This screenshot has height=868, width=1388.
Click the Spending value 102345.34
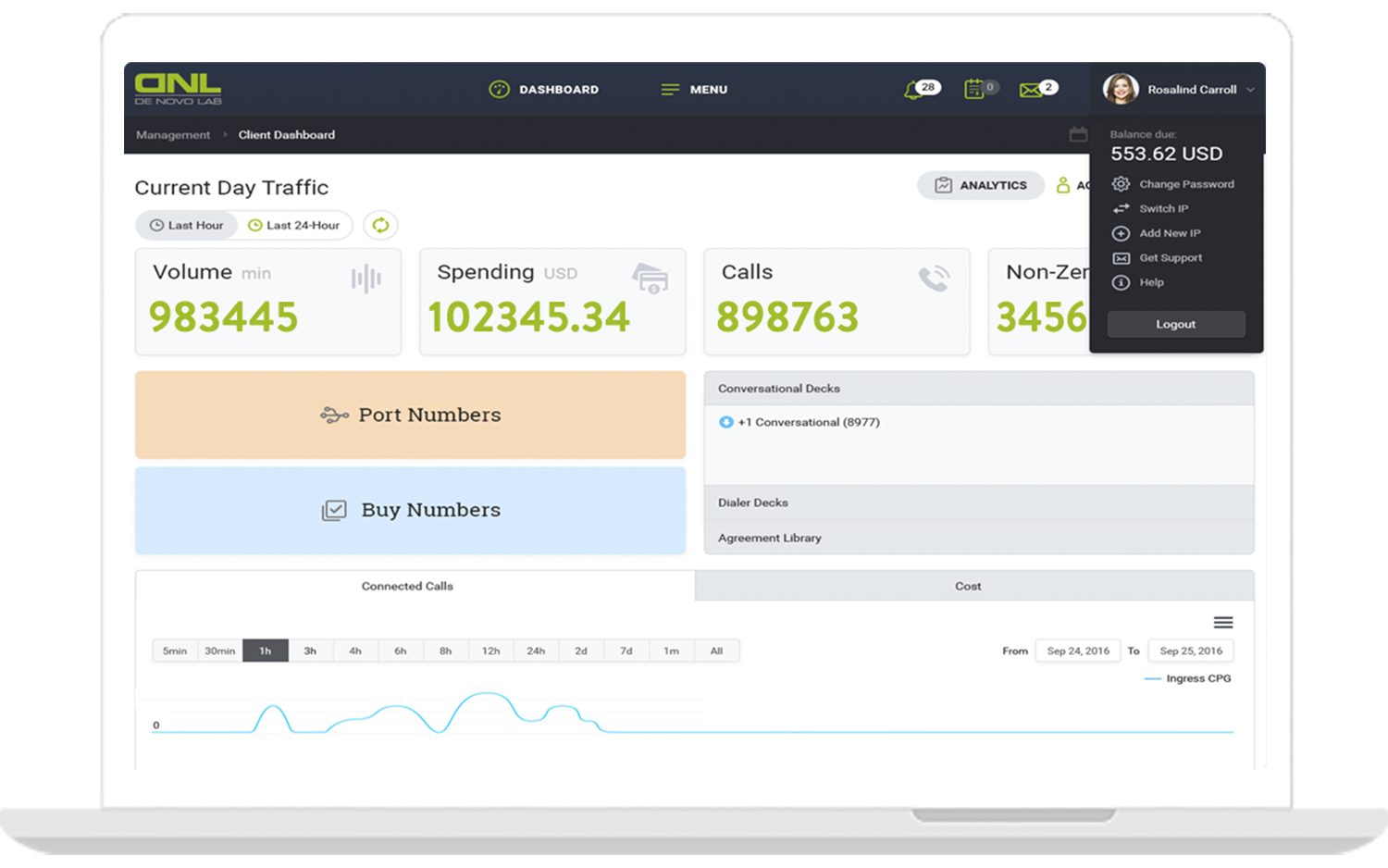pyautogui.click(x=529, y=317)
